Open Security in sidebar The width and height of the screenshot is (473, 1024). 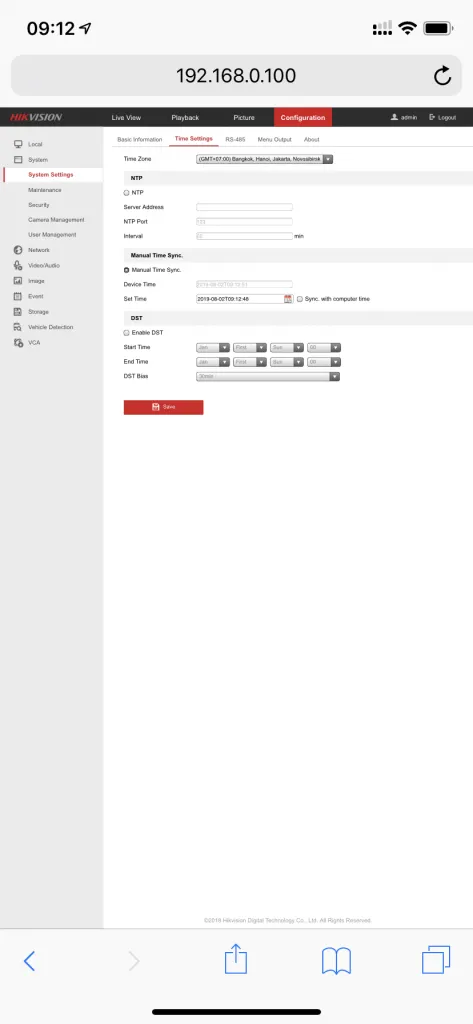tap(39, 205)
